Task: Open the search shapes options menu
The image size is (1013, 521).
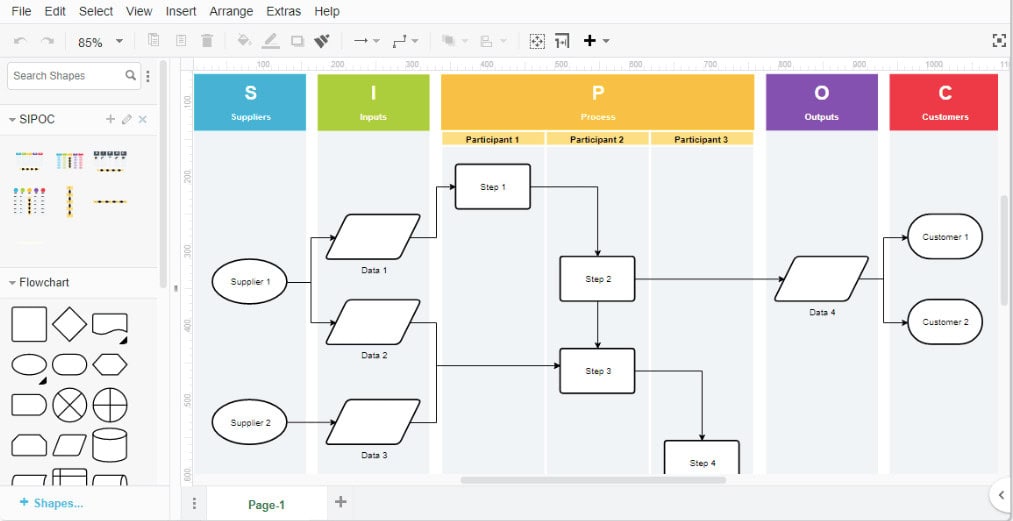Action: coord(147,76)
